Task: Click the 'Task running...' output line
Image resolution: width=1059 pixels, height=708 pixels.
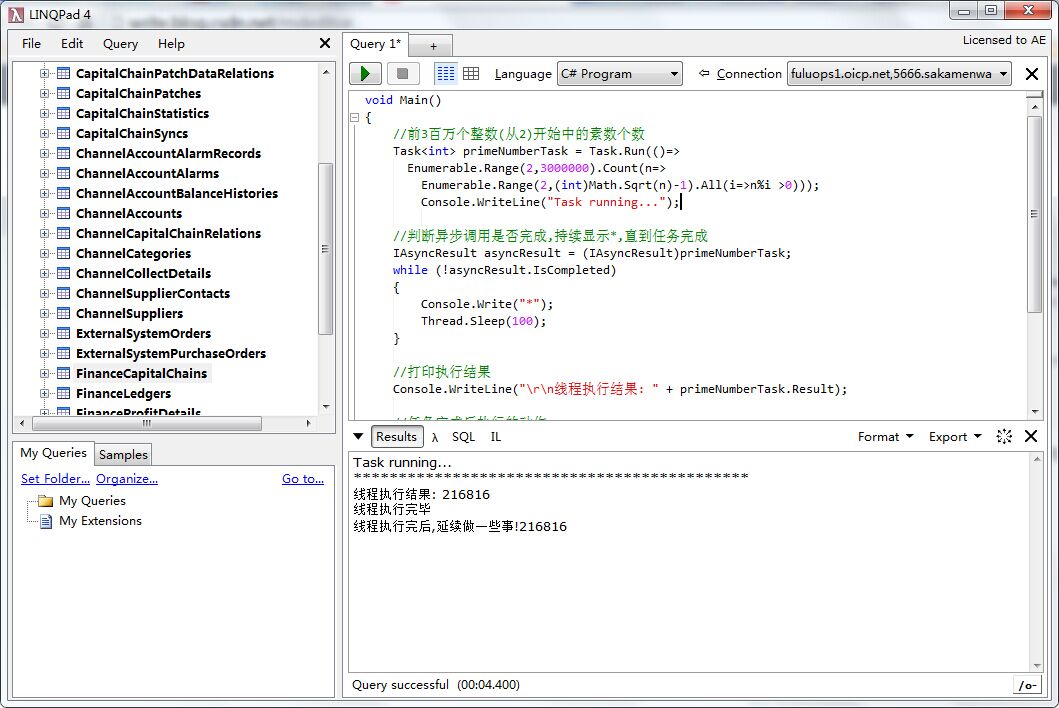Action: click(x=402, y=463)
